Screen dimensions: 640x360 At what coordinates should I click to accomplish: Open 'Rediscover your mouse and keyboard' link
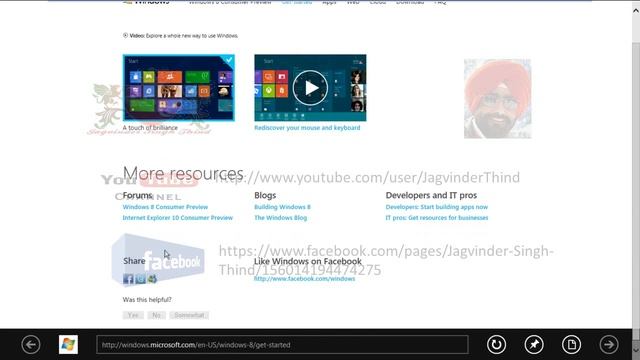pyautogui.click(x=307, y=128)
